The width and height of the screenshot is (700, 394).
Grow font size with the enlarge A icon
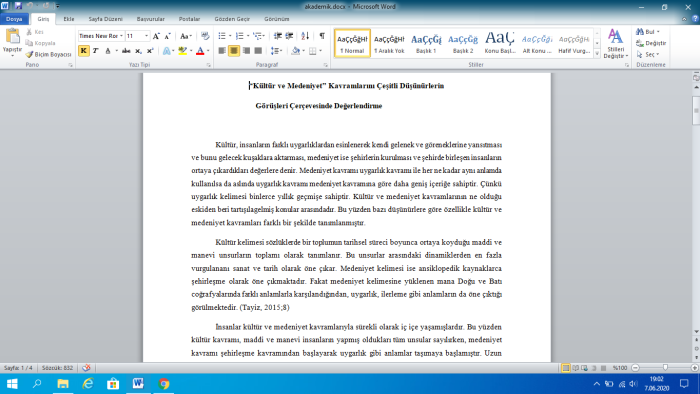click(156, 36)
